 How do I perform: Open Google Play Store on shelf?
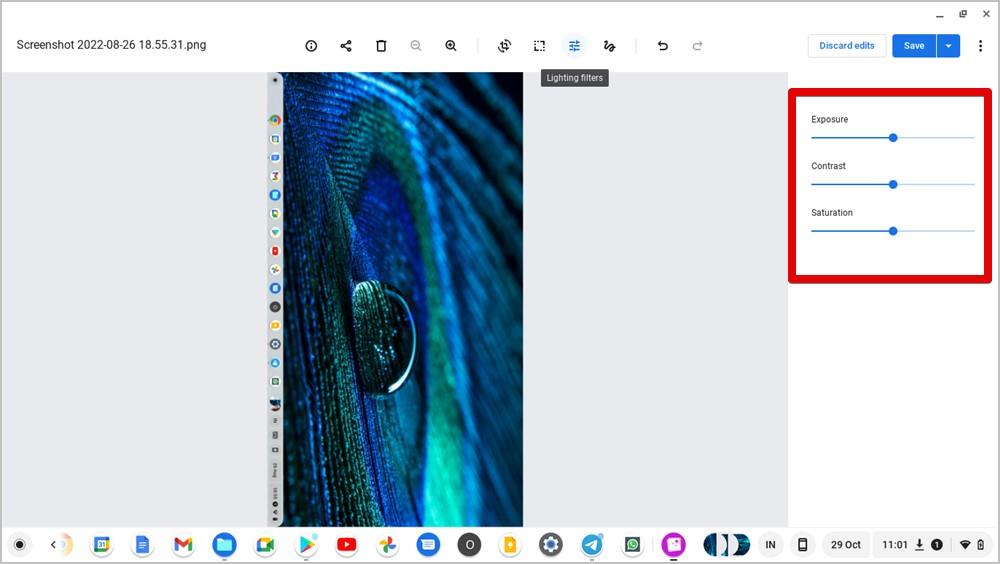306,545
